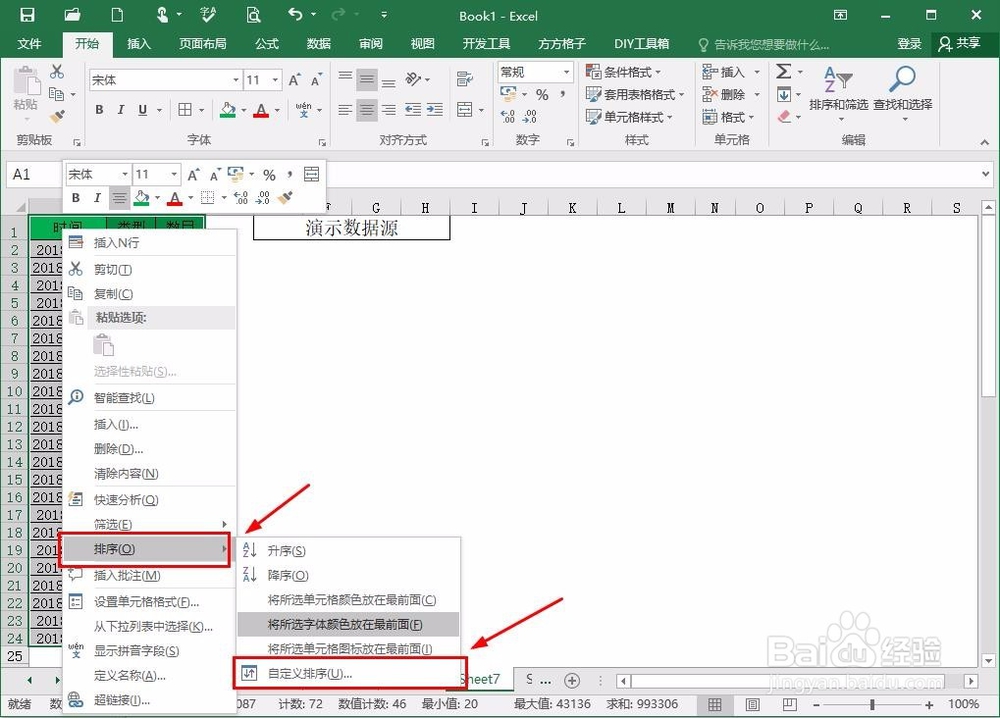Collapse the ribbon with the arrow

point(985,142)
